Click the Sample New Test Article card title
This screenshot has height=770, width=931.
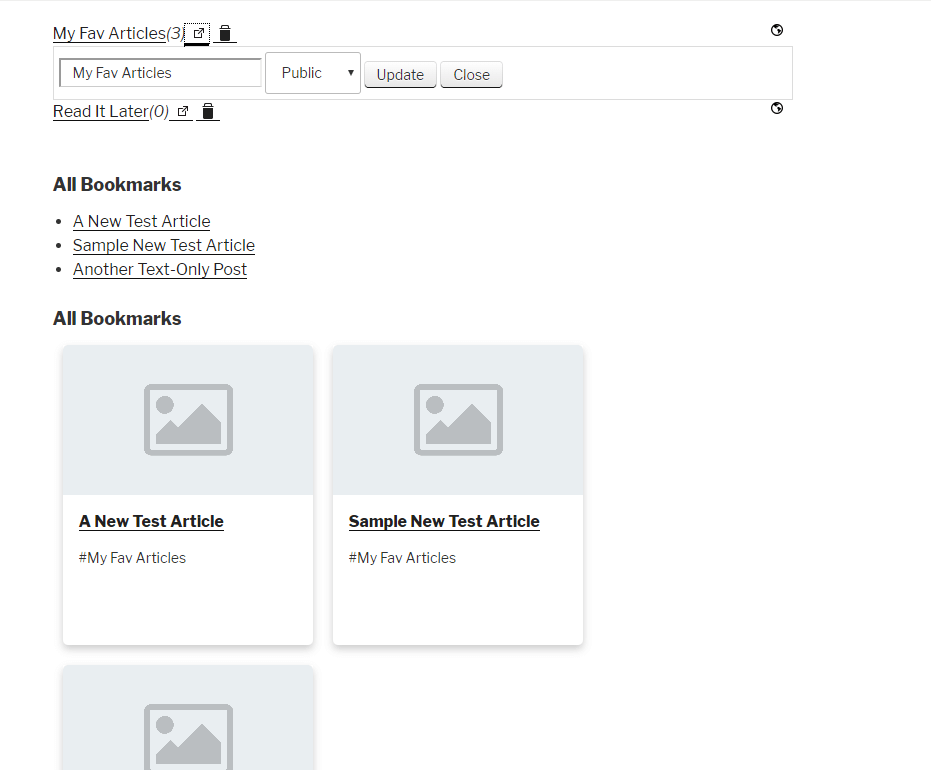coord(444,521)
